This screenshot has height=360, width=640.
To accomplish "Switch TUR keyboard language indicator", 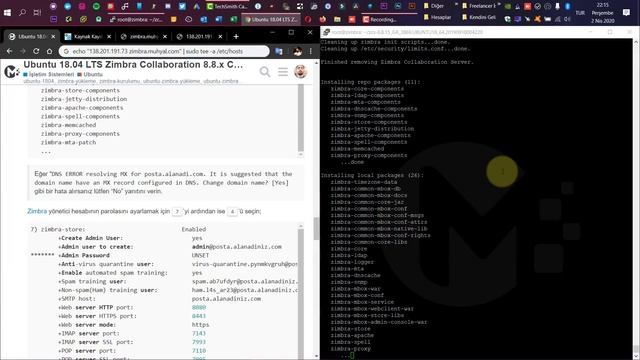I will point(580,13).
